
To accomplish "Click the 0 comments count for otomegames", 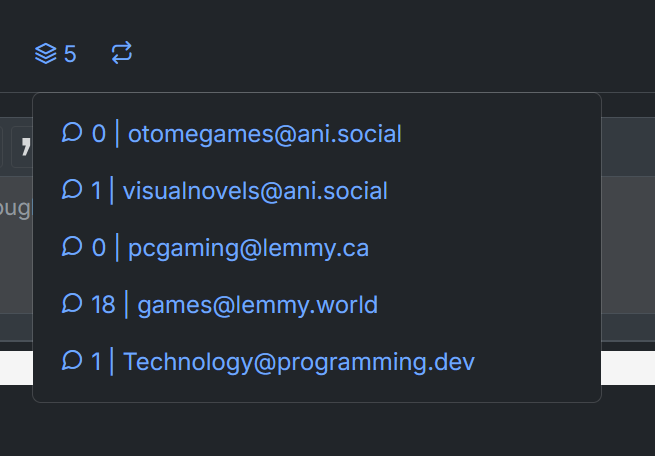I will point(99,134).
